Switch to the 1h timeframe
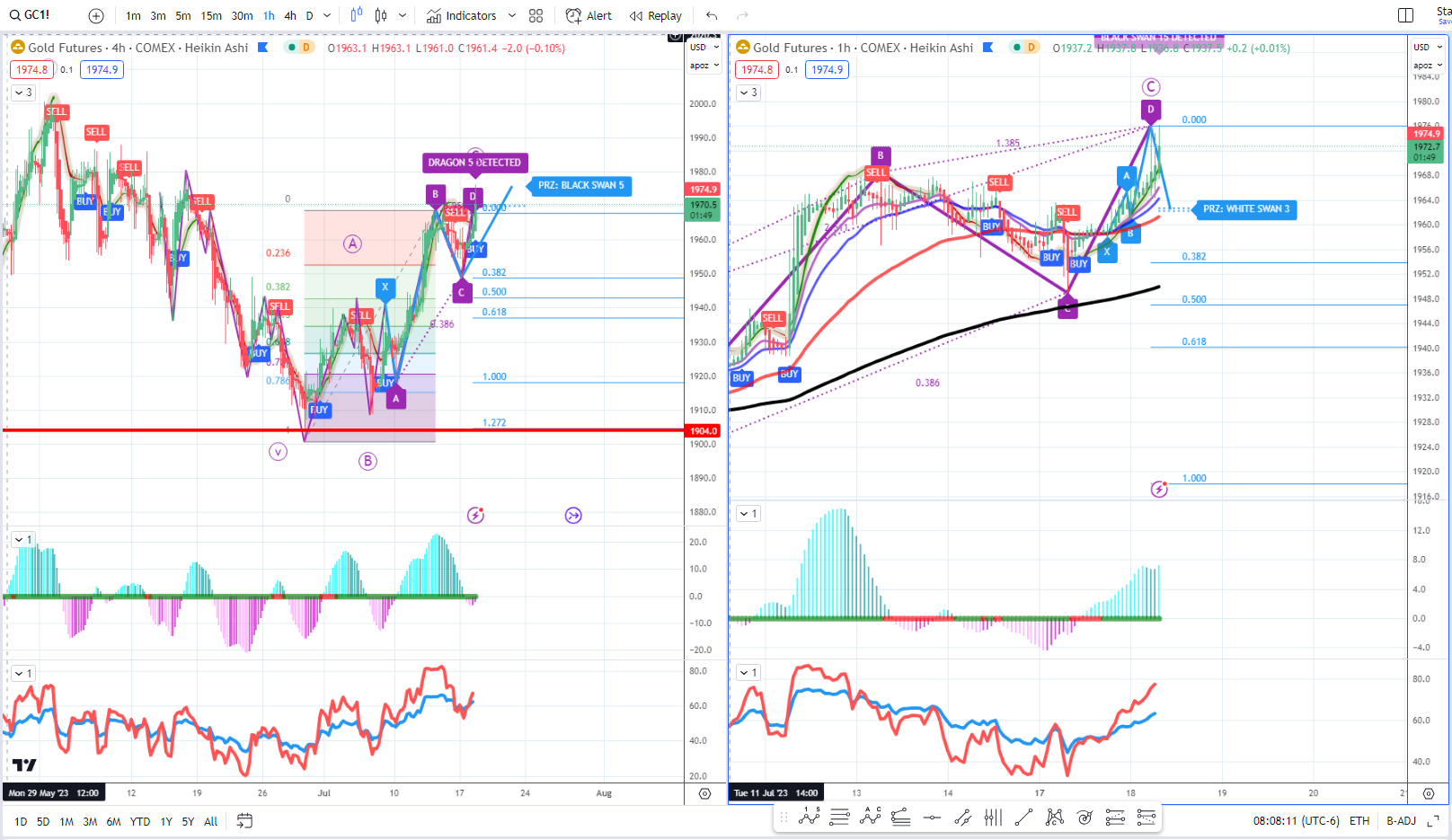This screenshot has width=1452, height=840. 269,15
